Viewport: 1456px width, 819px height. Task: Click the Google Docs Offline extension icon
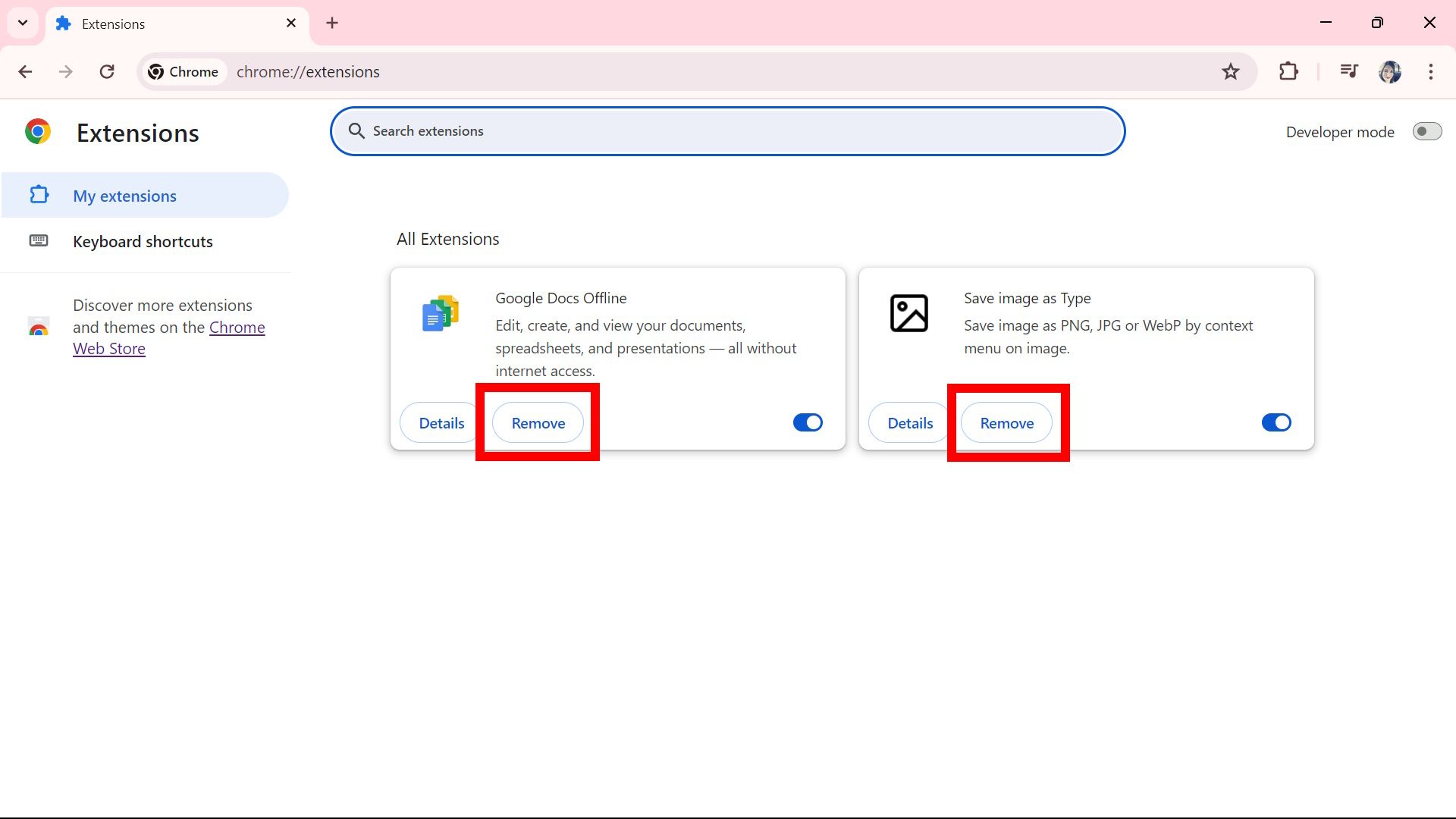pos(440,313)
